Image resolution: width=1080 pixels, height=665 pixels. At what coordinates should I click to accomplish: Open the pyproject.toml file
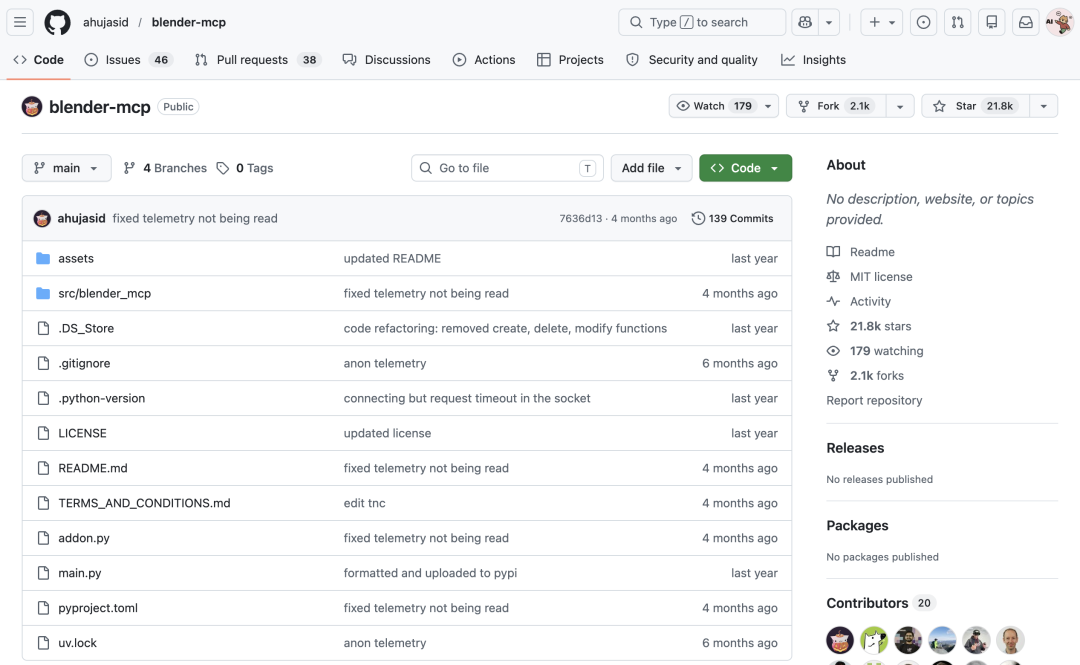(98, 608)
